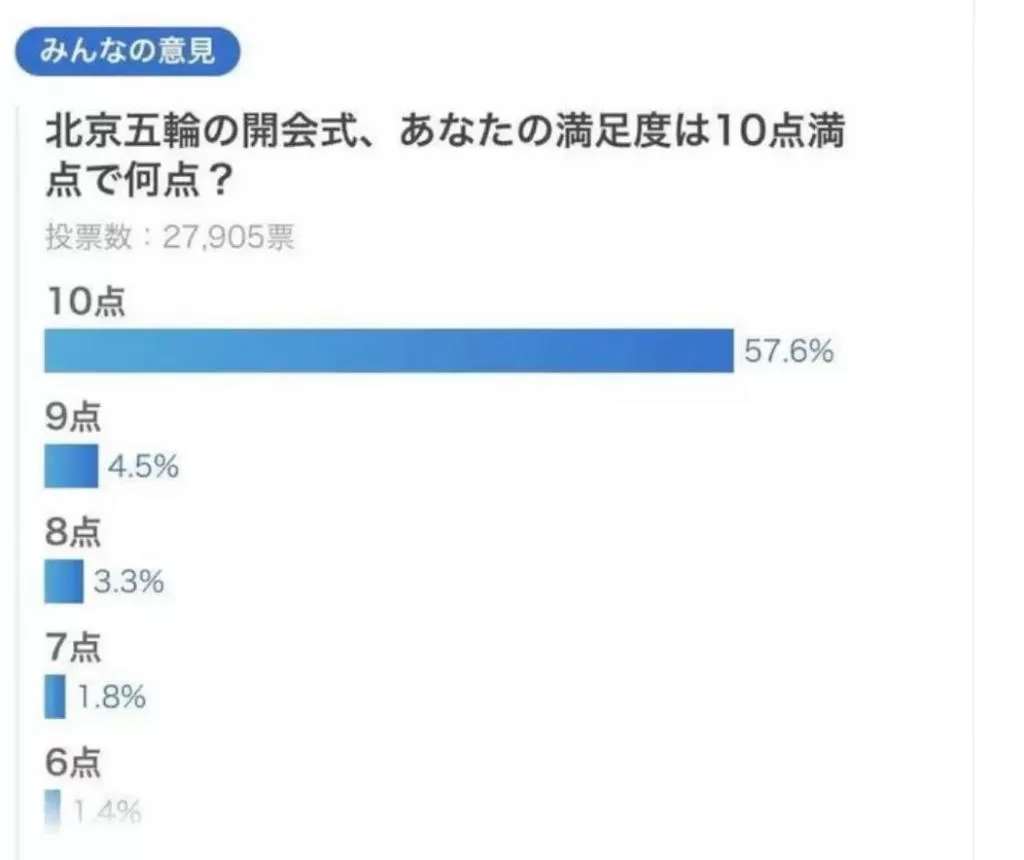
Task: Click the vote count 27,905票 text
Action: click(229, 236)
